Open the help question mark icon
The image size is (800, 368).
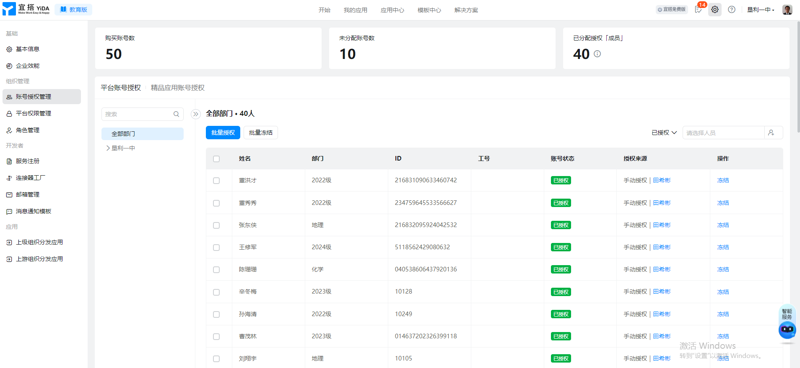(732, 10)
